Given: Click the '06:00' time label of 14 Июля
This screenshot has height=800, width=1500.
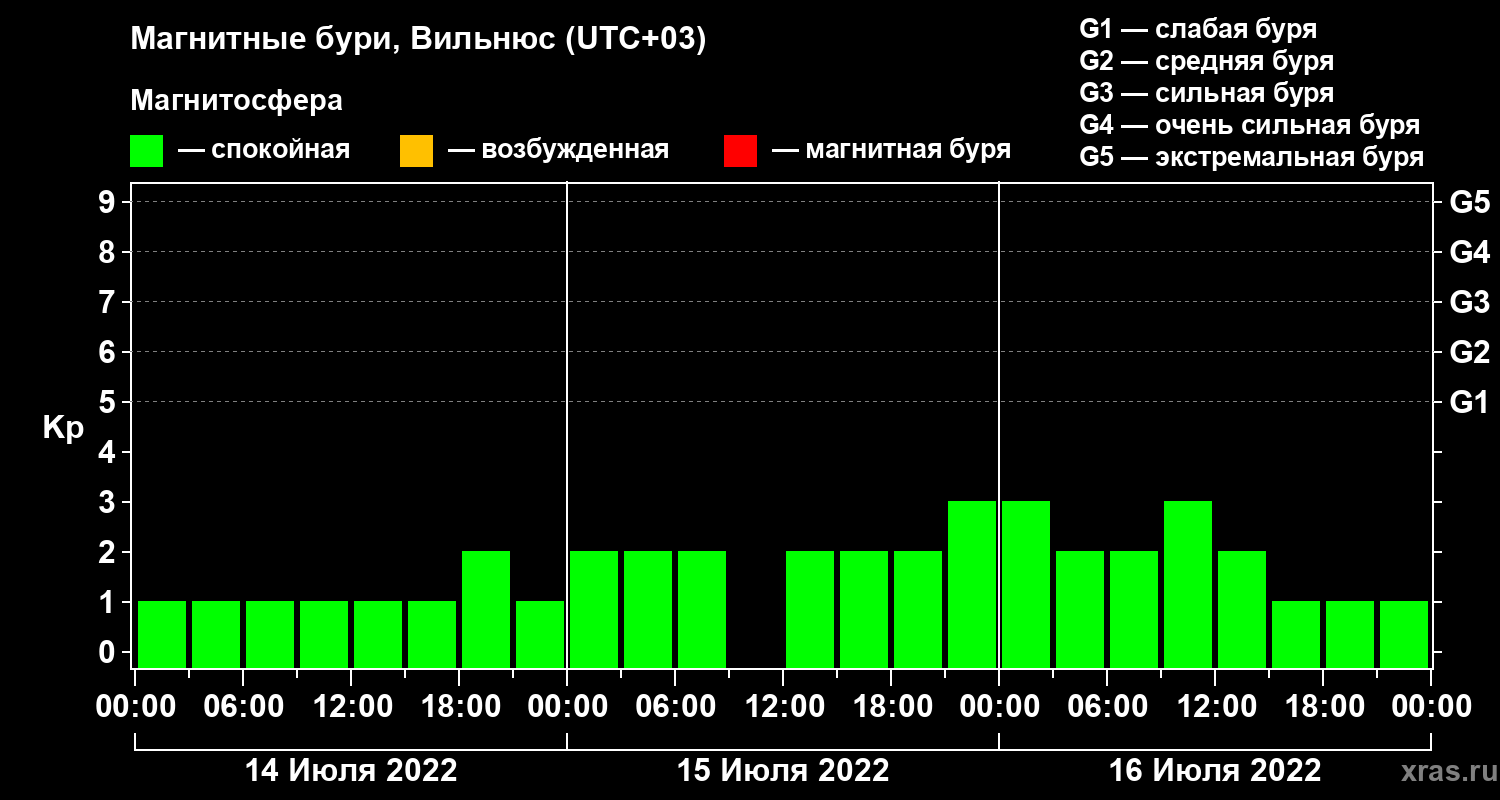Looking at the screenshot, I should (x=243, y=706).
